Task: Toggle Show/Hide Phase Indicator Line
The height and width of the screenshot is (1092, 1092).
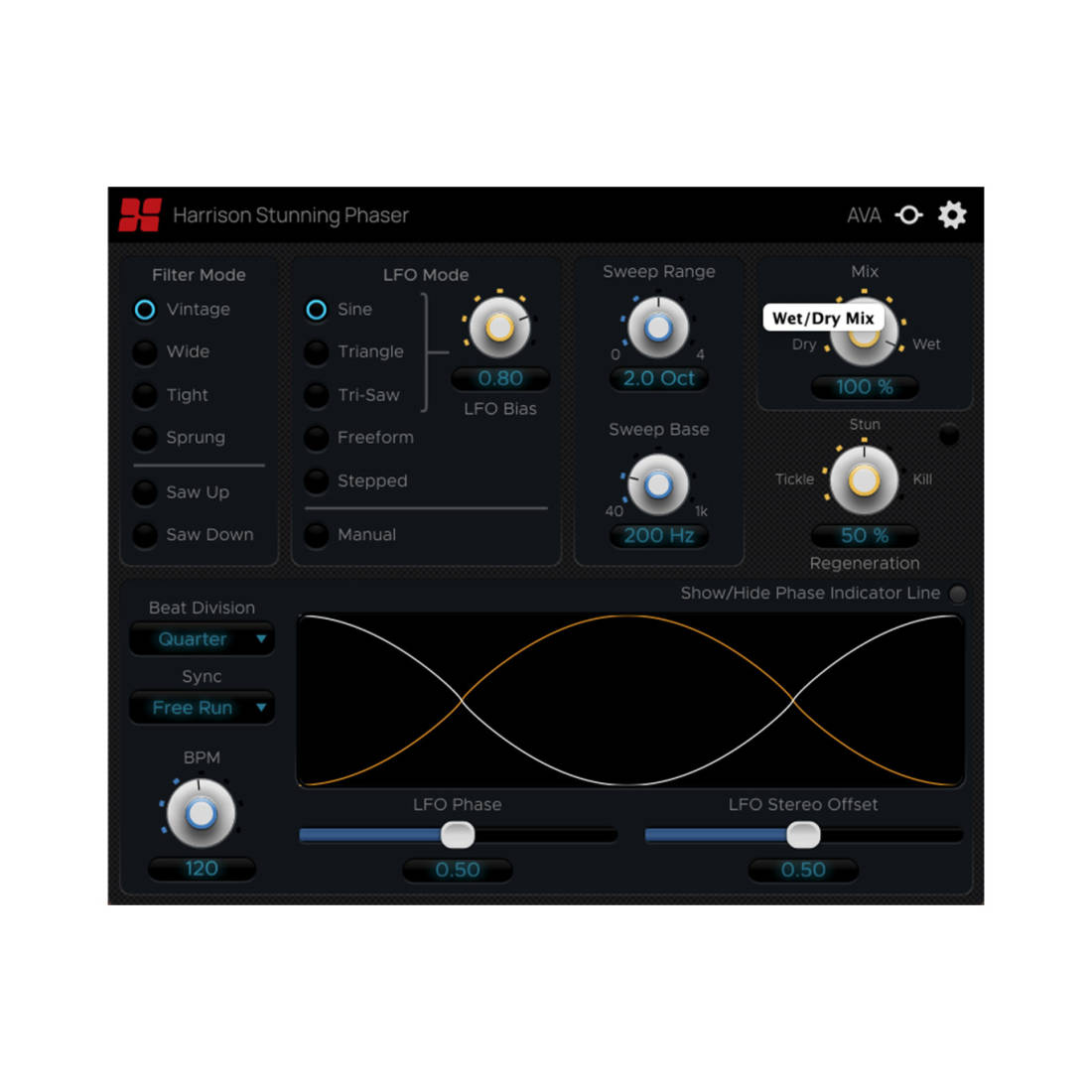Action: click(958, 593)
